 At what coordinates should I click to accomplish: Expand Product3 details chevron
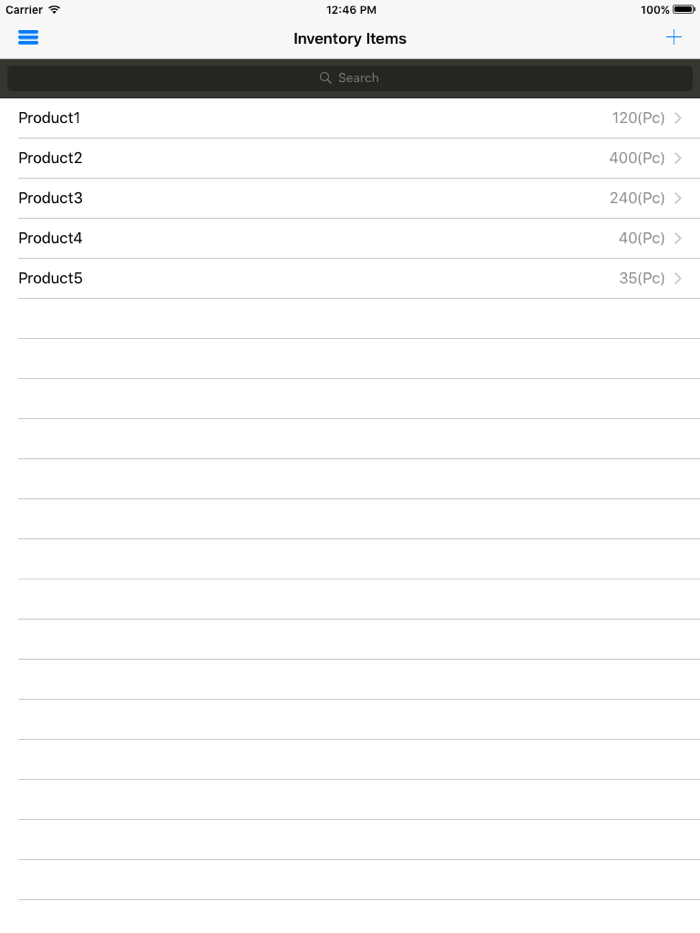678,198
